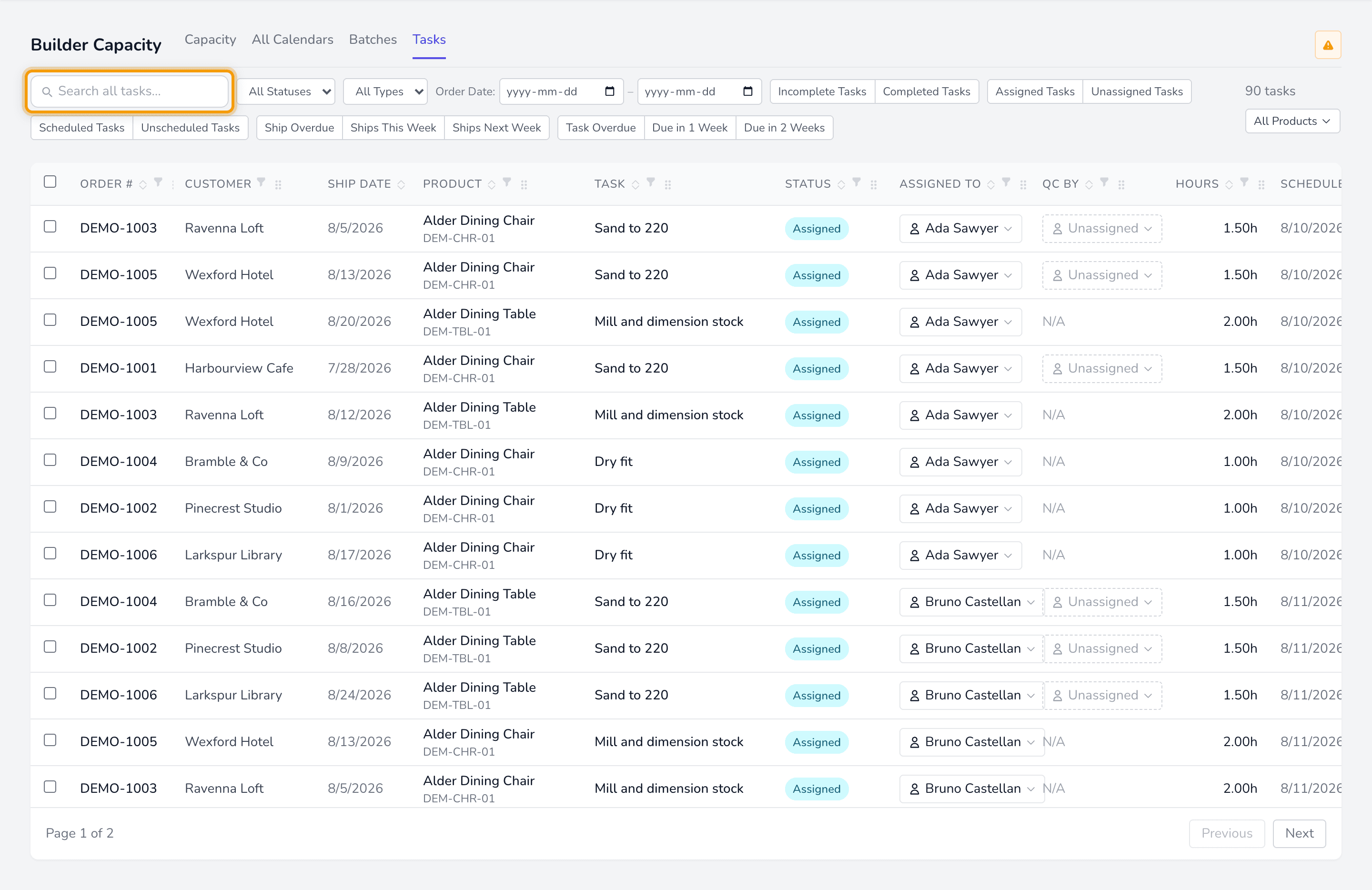The height and width of the screenshot is (890, 1372).
Task: Select the DEMO-1002 Pinecrest Studio 8/8/2026 checkbox
Action: pos(50,647)
